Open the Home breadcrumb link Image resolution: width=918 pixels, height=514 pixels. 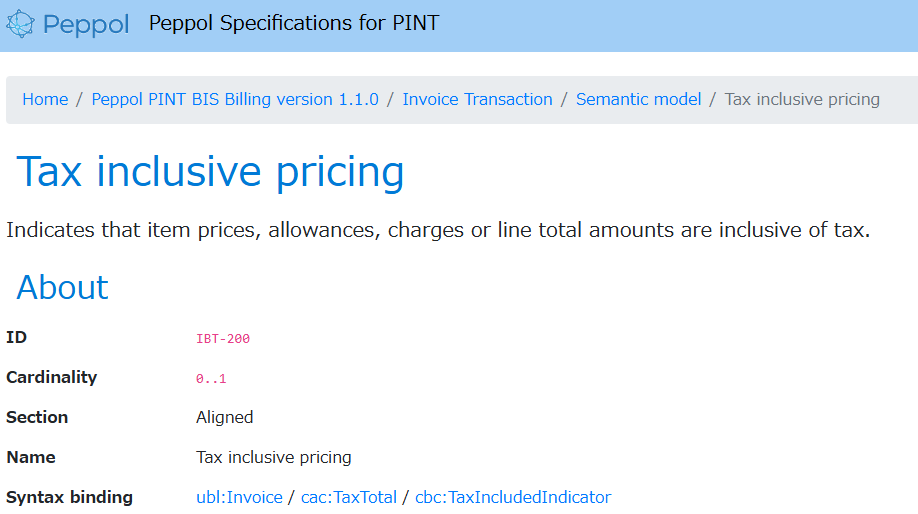click(x=45, y=100)
